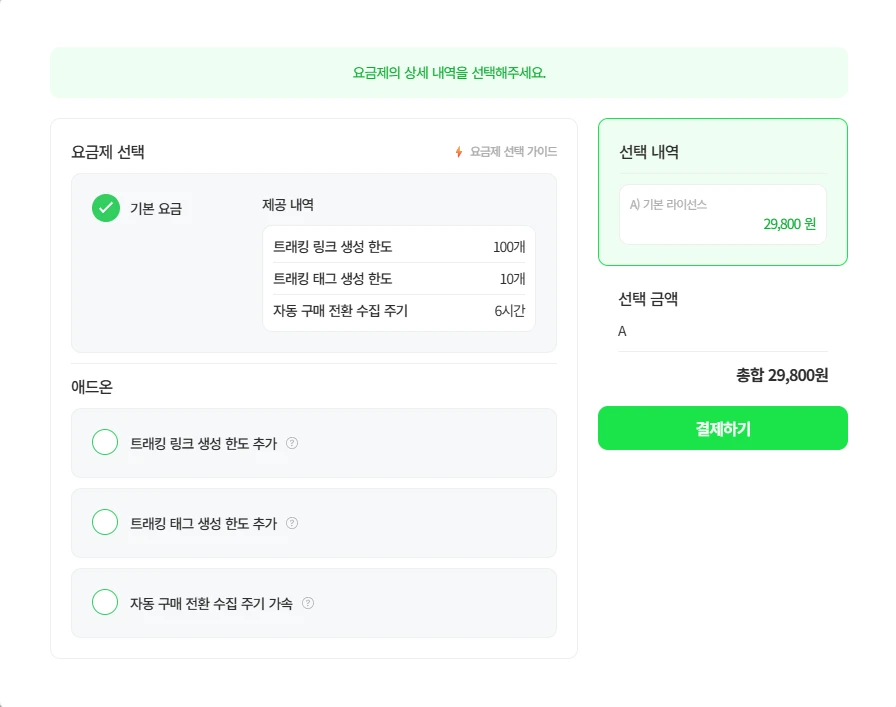Image resolution: width=896 pixels, height=707 pixels.
Task: Click the 트래킹 링크 생성 한도 100개 row
Action: pyautogui.click(x=398, y=247)
